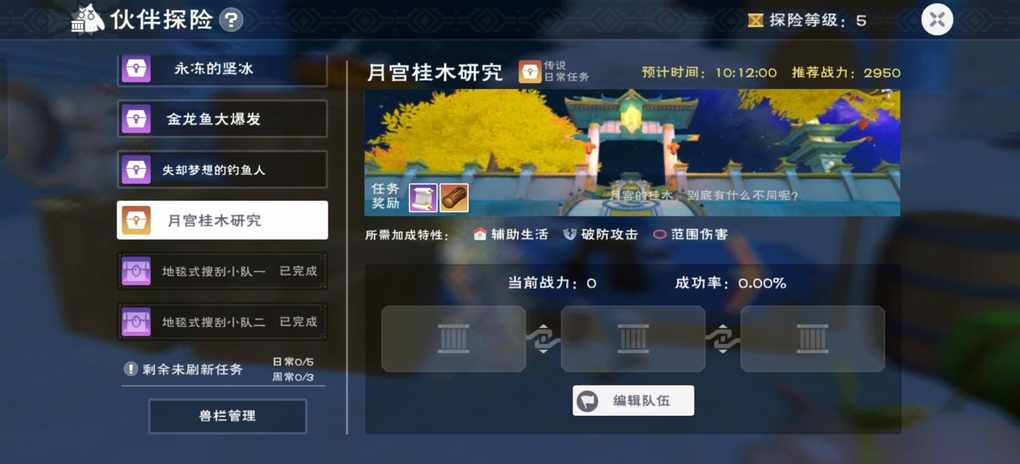
Task: Select the 金龙鱼大爆发 mission
Action: [x=222, y=119]
